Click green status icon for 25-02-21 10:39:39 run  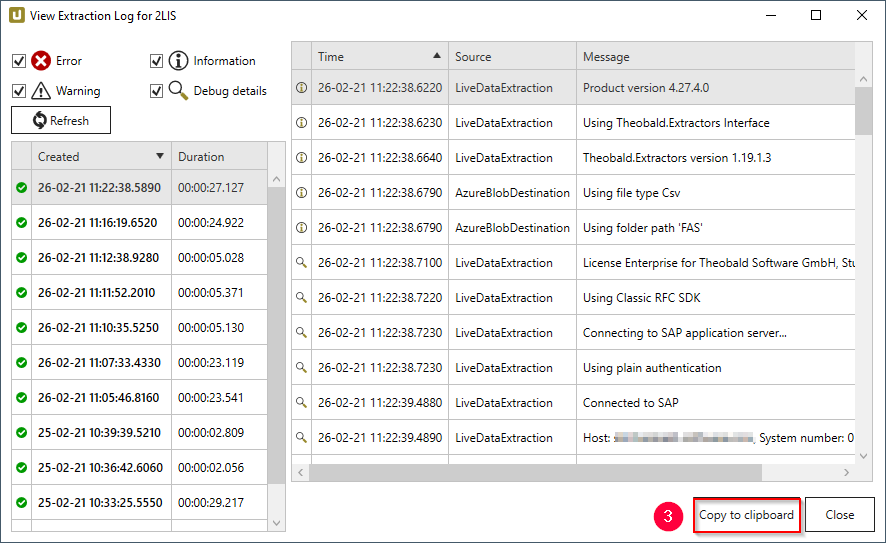tap(21, 433)
